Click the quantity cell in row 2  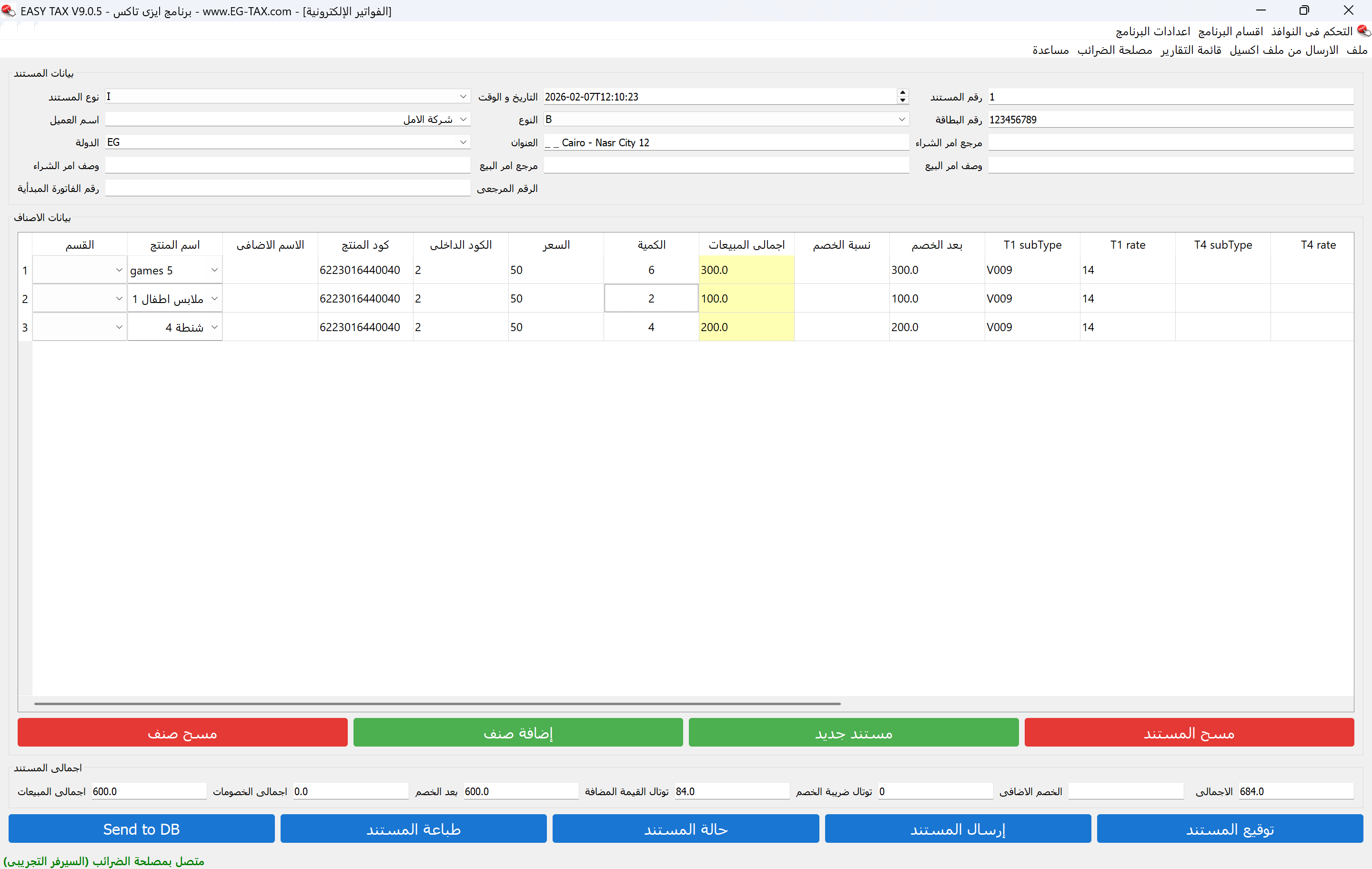tap(651, 299)
